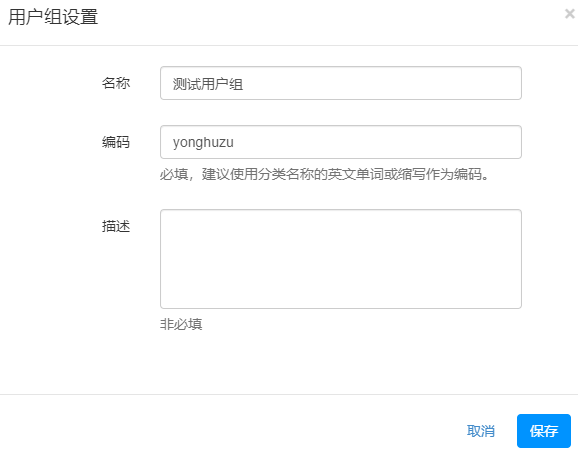Focus the 编码 input field
578x464 pixels.
coord(341,142)
